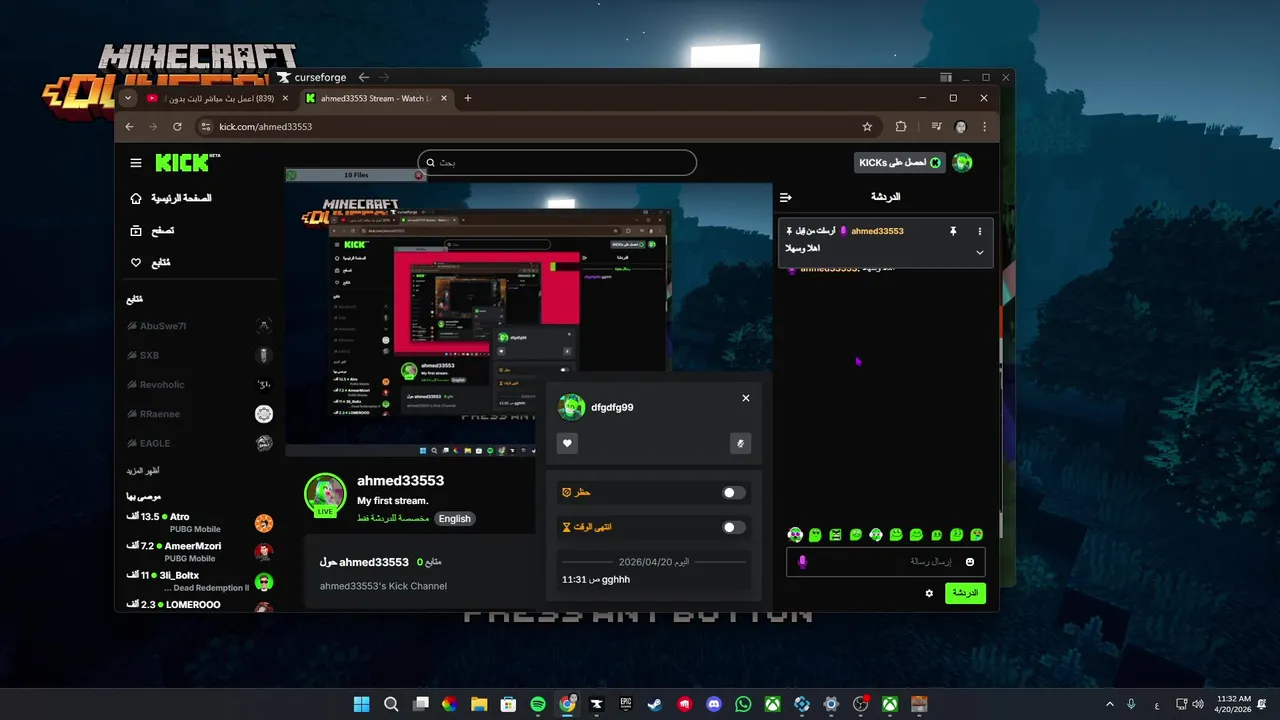Open recommended channel AmeerMzori

click(200, 552)
